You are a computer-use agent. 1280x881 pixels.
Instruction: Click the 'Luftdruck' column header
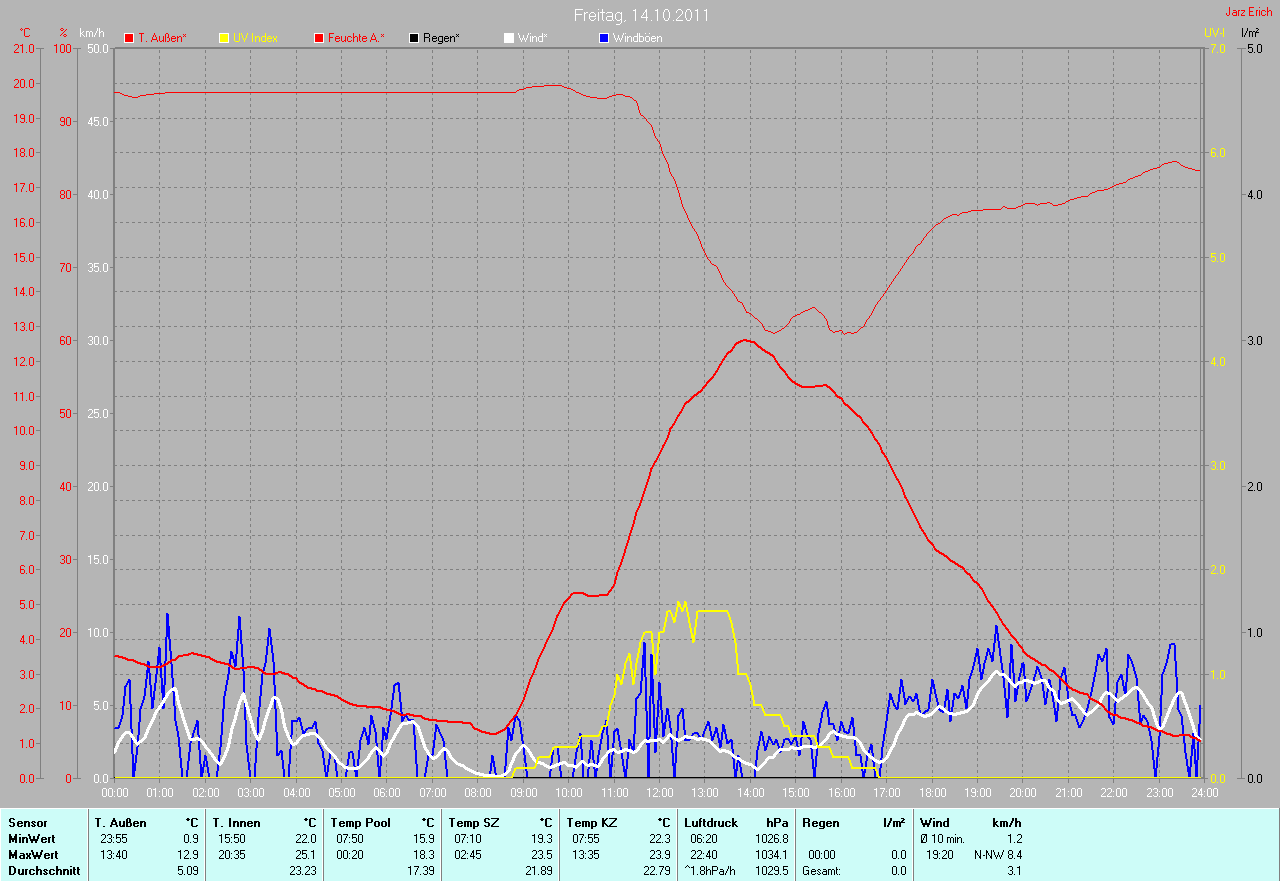[709, 822]
